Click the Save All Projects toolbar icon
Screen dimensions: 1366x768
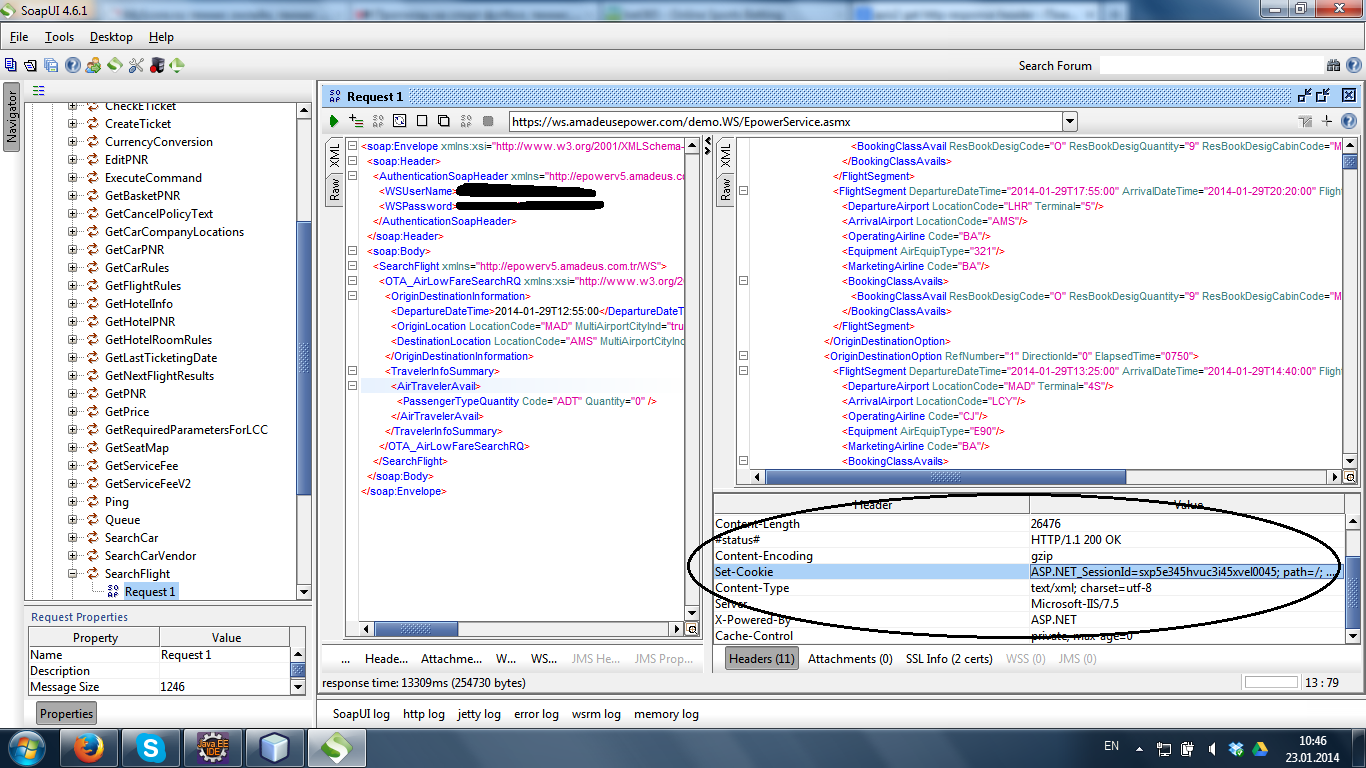click(x=51, y=65)
